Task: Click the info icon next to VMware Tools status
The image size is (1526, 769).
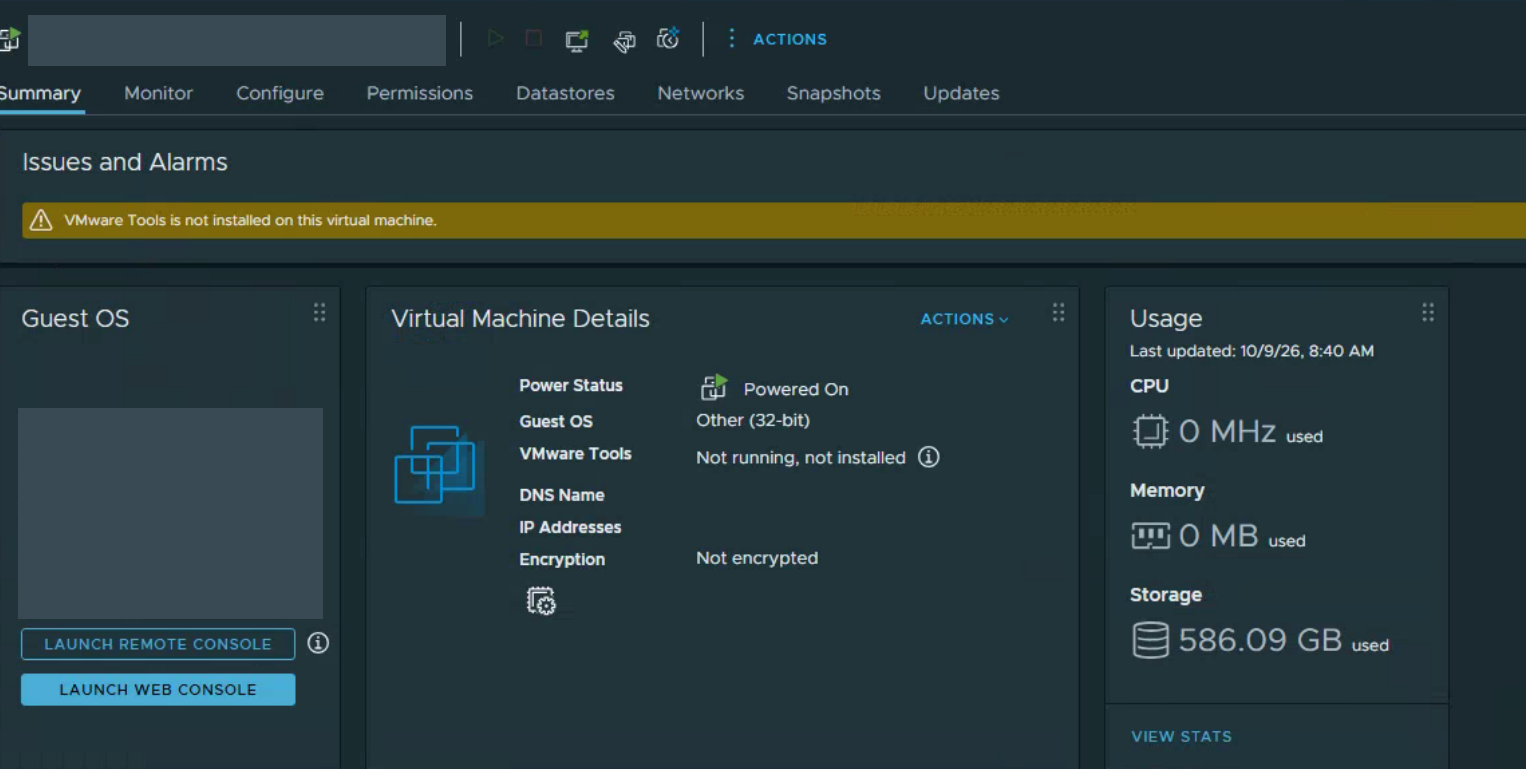Action: 929,457
